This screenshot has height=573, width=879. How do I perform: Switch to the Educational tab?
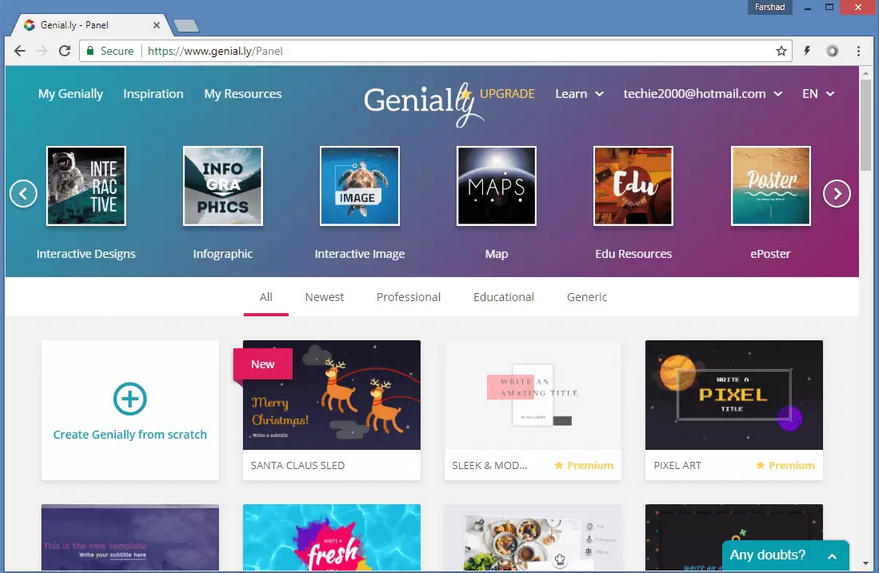[x=503, y=297]
